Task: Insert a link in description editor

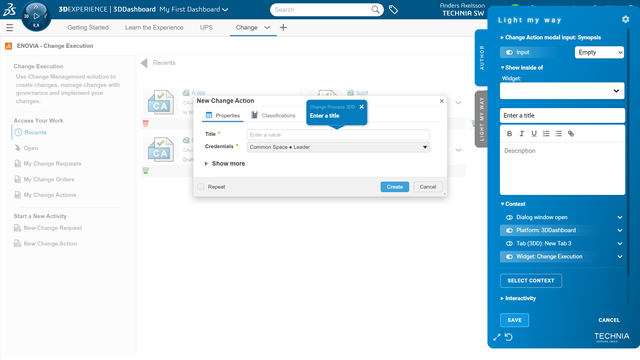Action: pos(571,133)
